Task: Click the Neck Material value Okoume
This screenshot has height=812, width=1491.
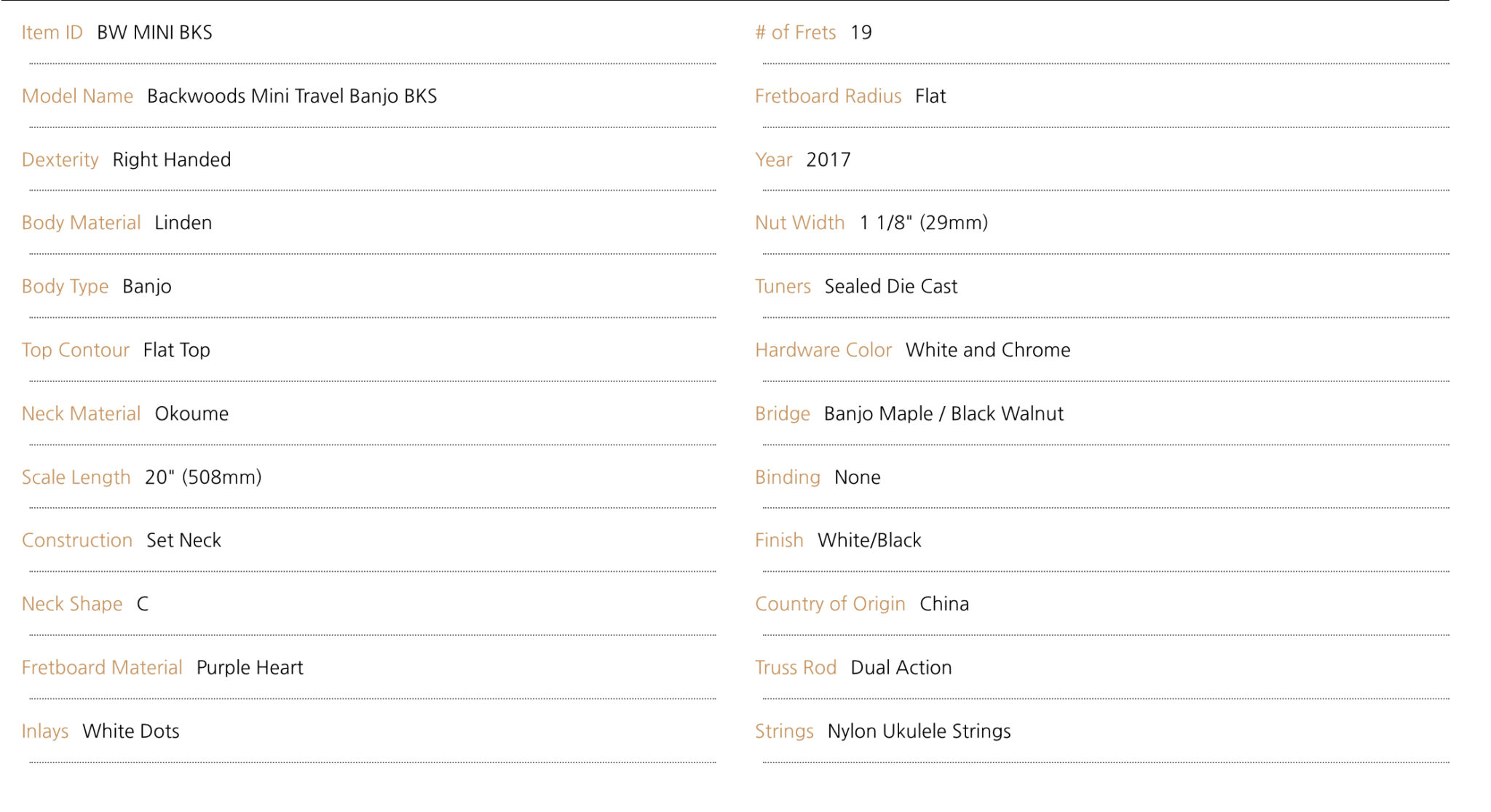Action: coord(192,413)
